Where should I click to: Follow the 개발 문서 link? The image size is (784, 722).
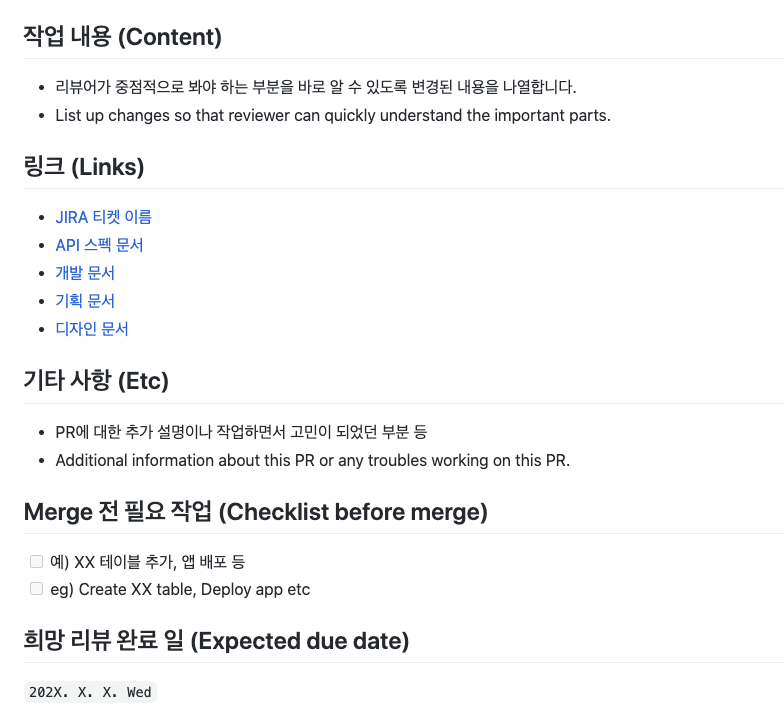(85, 273)
